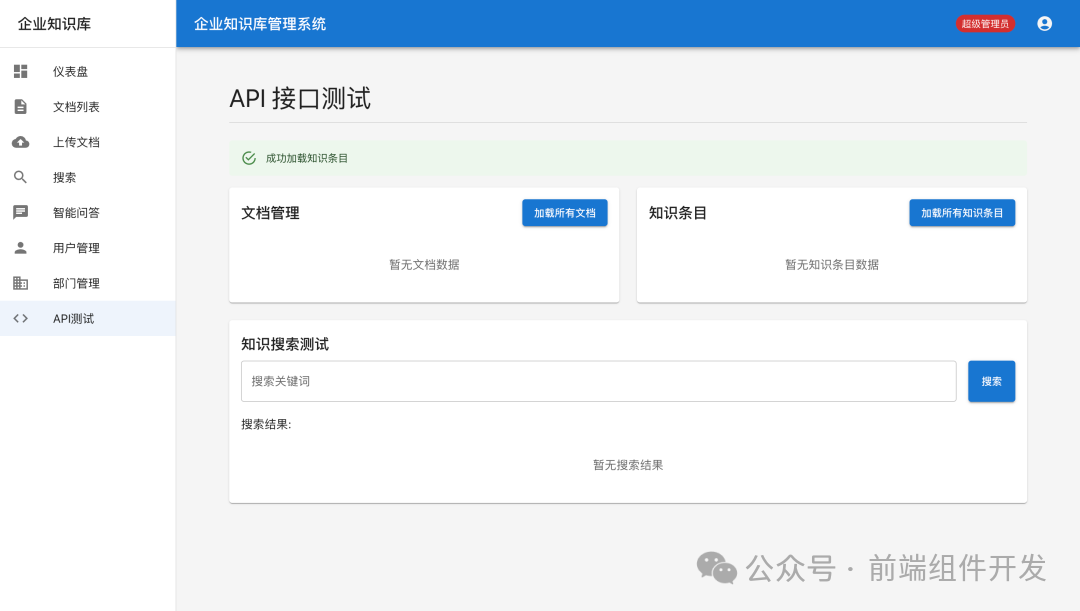This screenshot has width=1080, height=611.
Task: Click the document list icon in sidebar
Action: point(21,106)
